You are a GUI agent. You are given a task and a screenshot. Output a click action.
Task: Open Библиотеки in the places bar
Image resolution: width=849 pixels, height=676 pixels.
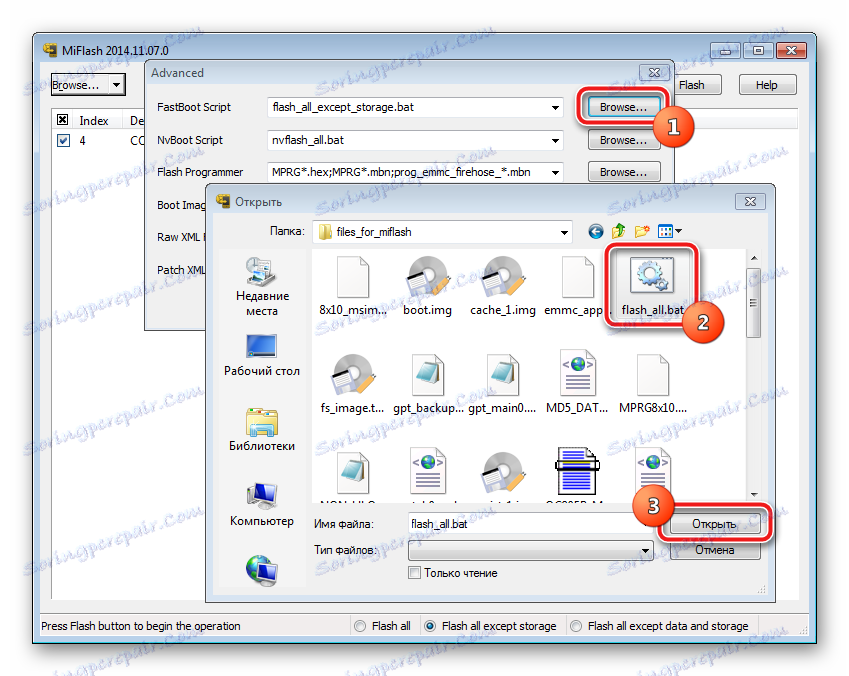[262, 430]
